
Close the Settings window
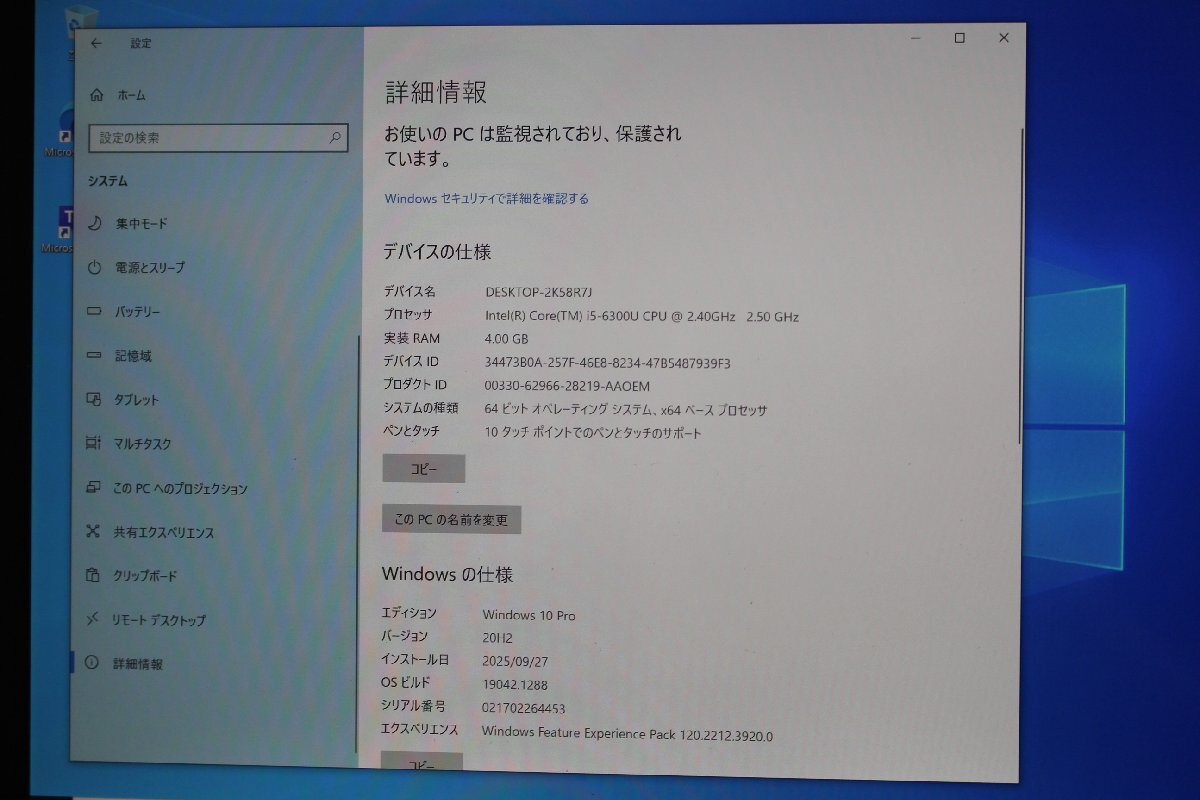pos(1003,38)
